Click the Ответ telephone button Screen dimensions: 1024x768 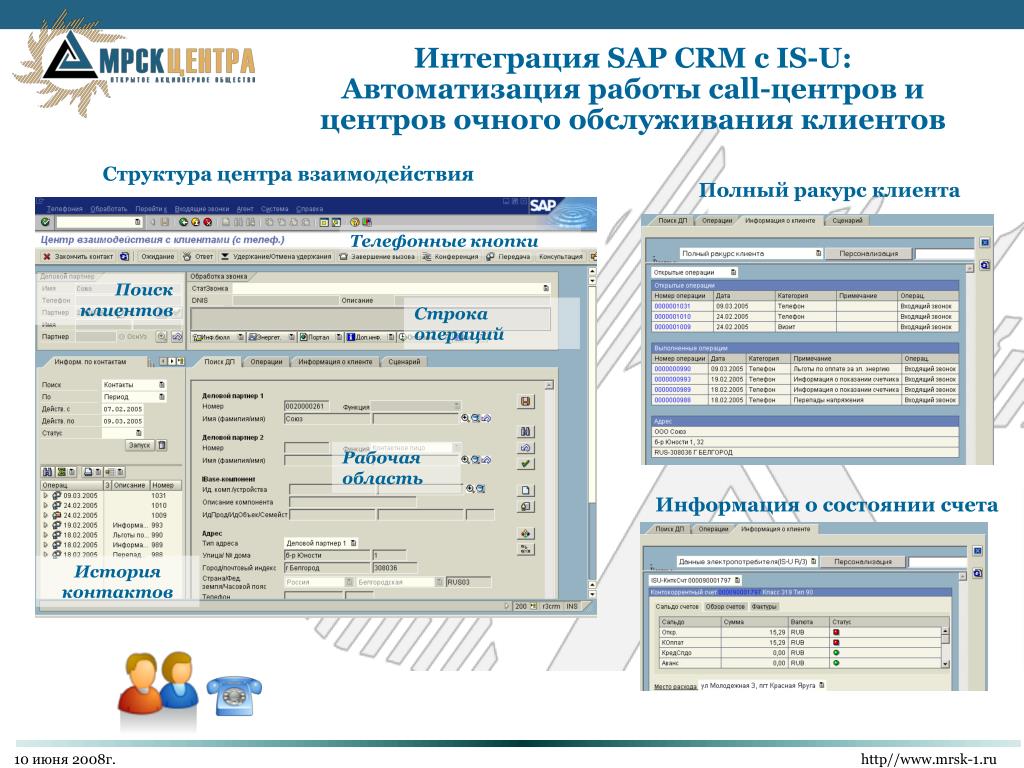(198, 257)
